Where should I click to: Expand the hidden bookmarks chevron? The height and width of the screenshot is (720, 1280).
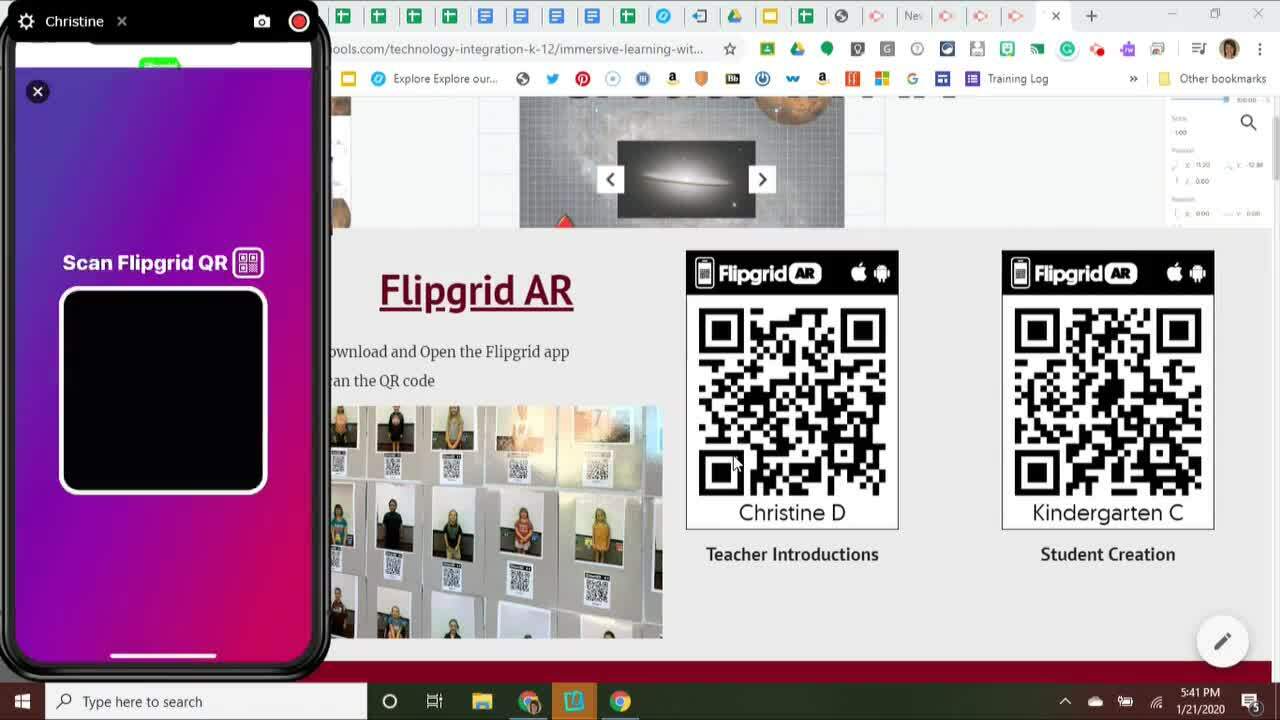1133,79
